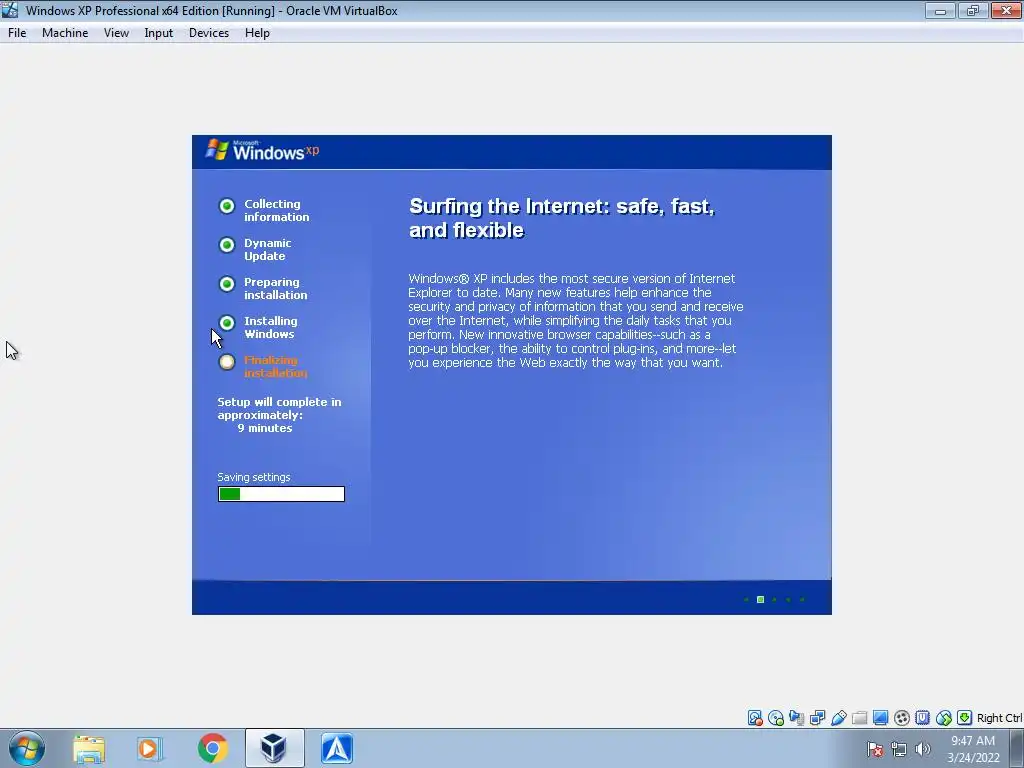Click the USB devices status icon
1024x768 pixels.
[x=839, y=718]
